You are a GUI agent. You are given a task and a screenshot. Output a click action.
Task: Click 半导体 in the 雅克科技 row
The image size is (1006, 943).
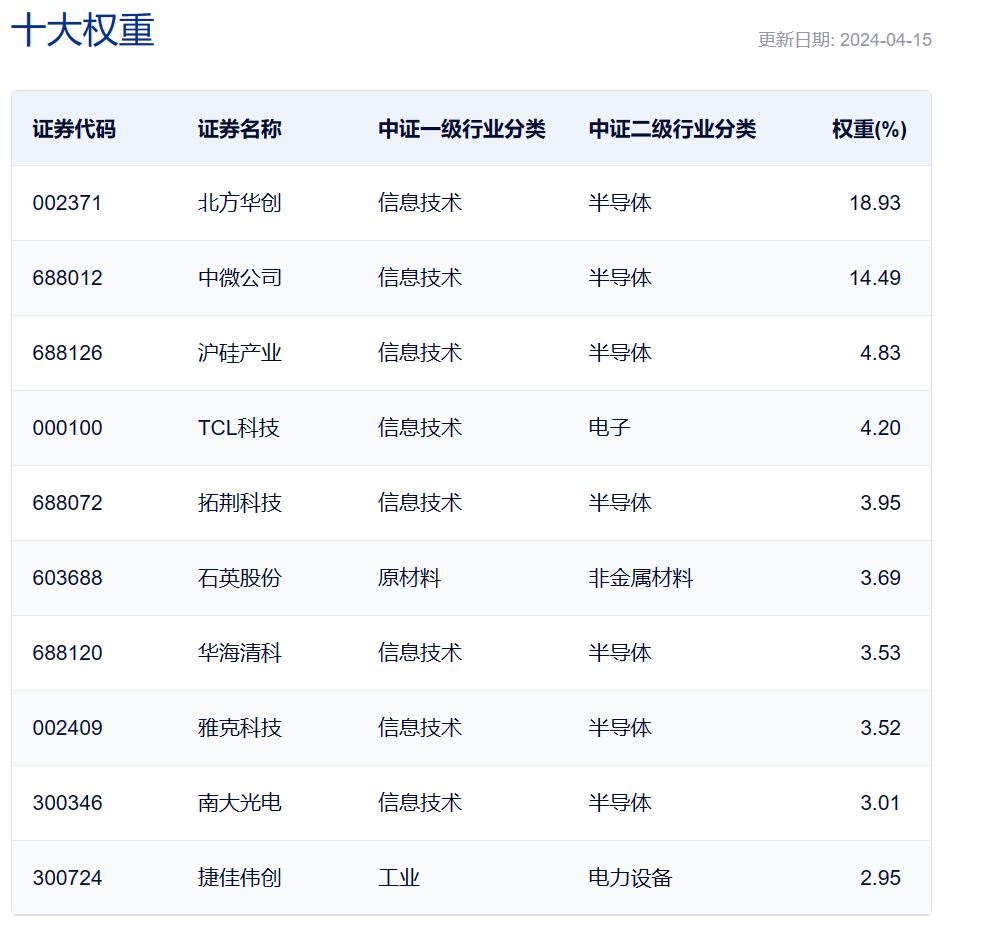(620, 728)
